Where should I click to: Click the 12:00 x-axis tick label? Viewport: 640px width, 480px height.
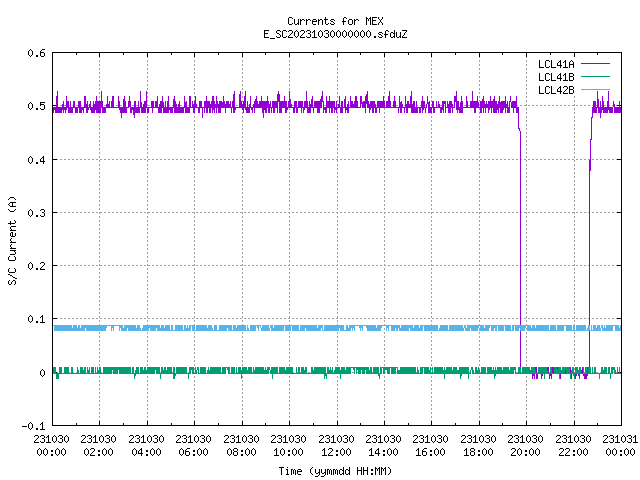(x=336, y=452)
